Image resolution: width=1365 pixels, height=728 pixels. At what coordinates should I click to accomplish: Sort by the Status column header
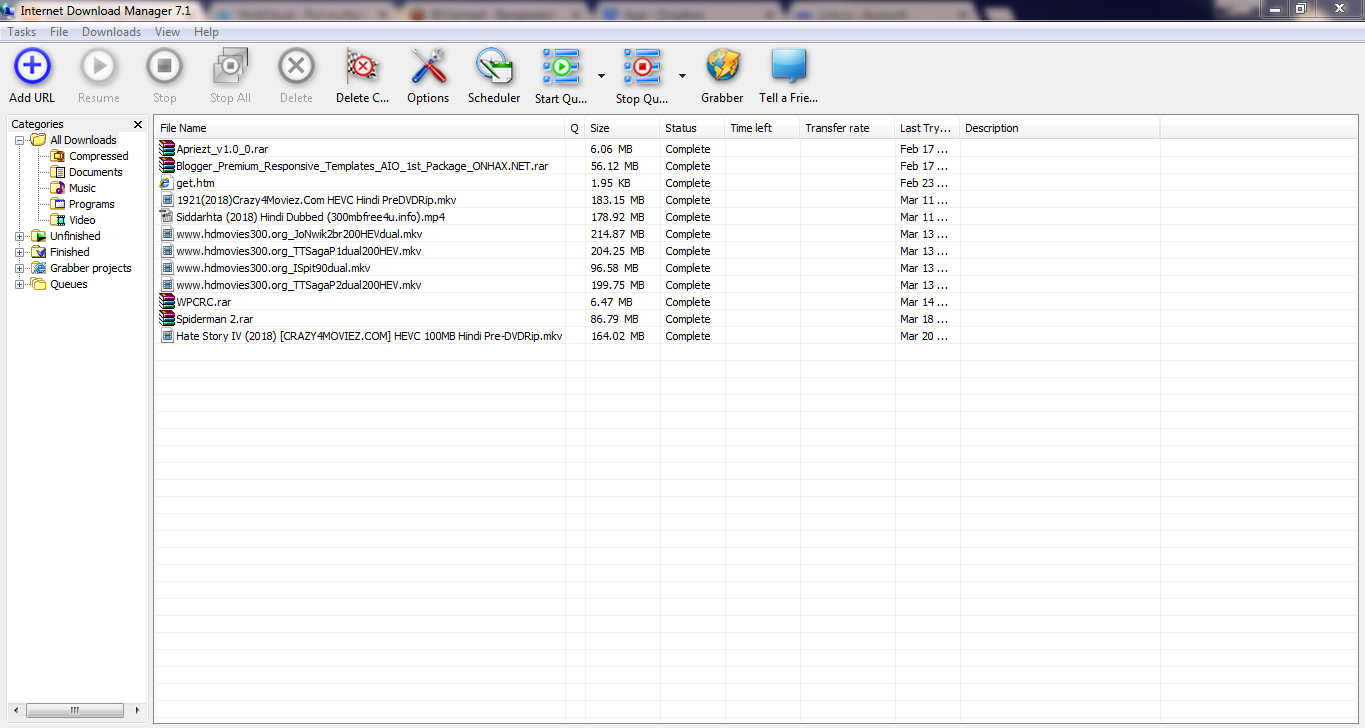pos(693,128)
